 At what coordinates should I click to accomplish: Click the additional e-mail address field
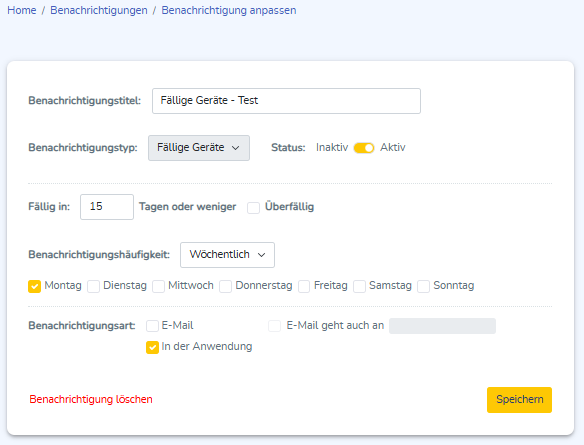coord(442,326)
